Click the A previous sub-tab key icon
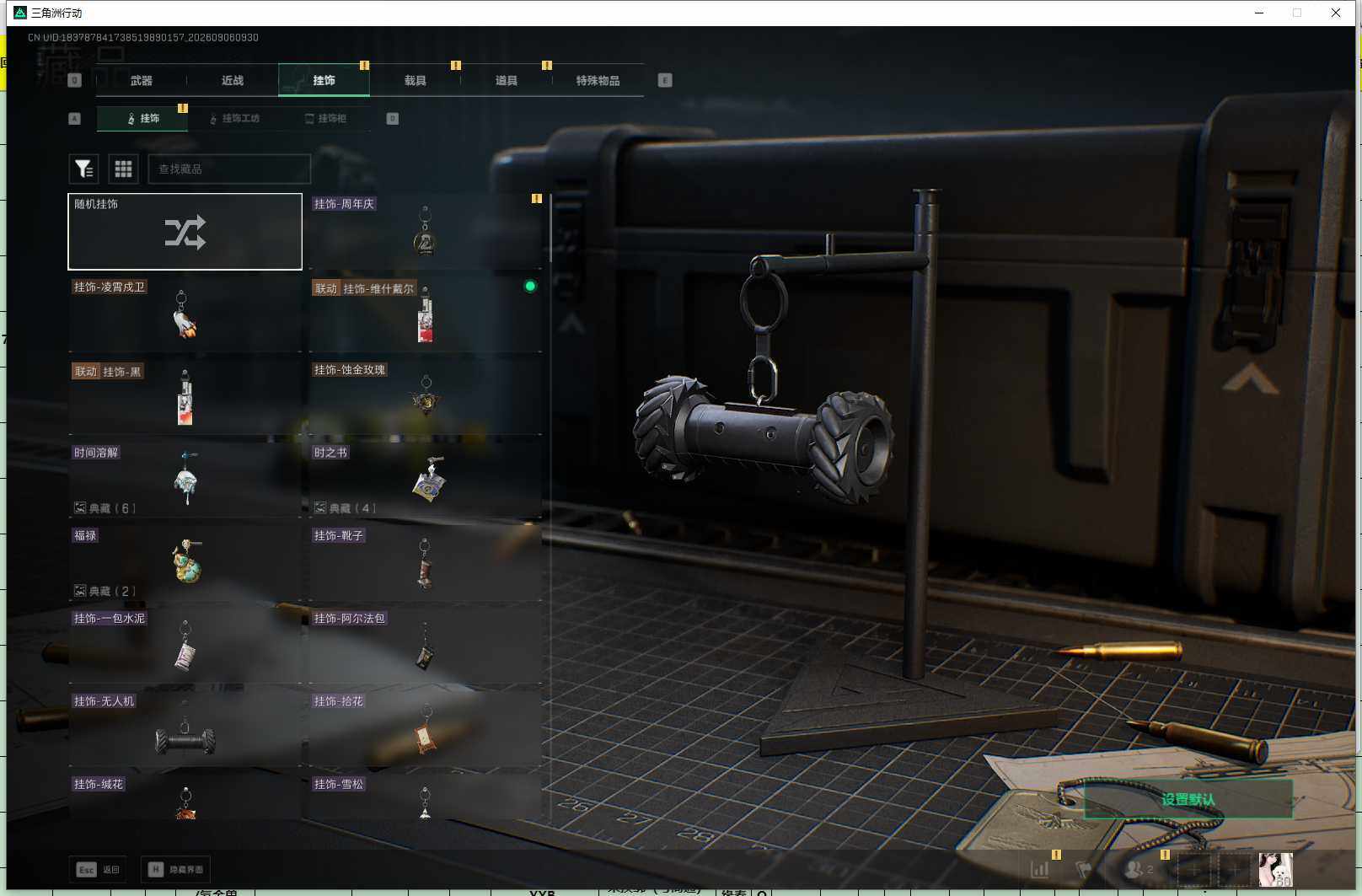Screen dimensions: 1362x896 [74, 119]
